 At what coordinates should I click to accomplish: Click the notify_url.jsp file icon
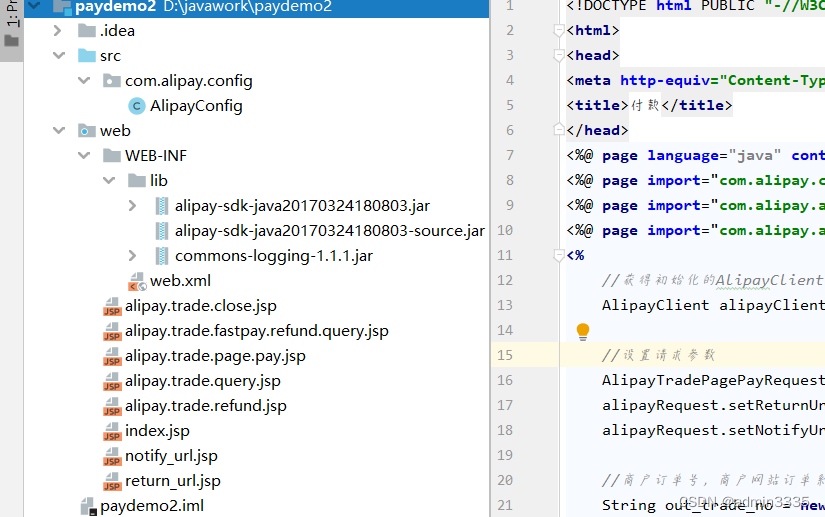pyautogui.click(x=112, y=456)
